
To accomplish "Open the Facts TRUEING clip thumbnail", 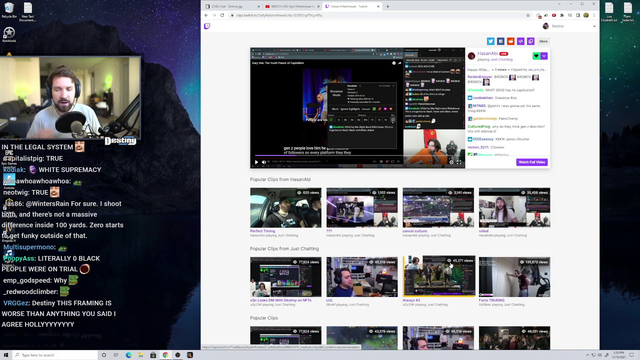I will (514, 277).
